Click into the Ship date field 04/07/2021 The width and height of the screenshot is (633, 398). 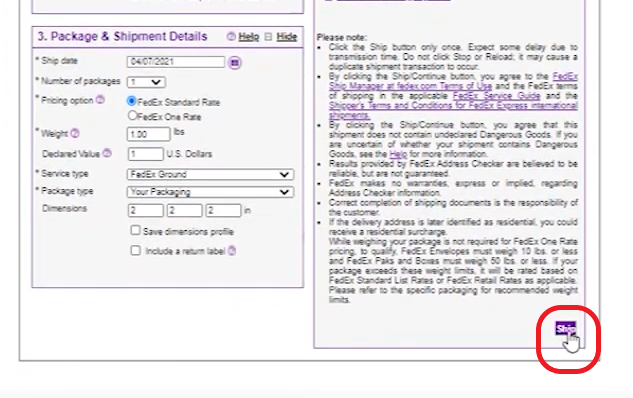(176, 62)
